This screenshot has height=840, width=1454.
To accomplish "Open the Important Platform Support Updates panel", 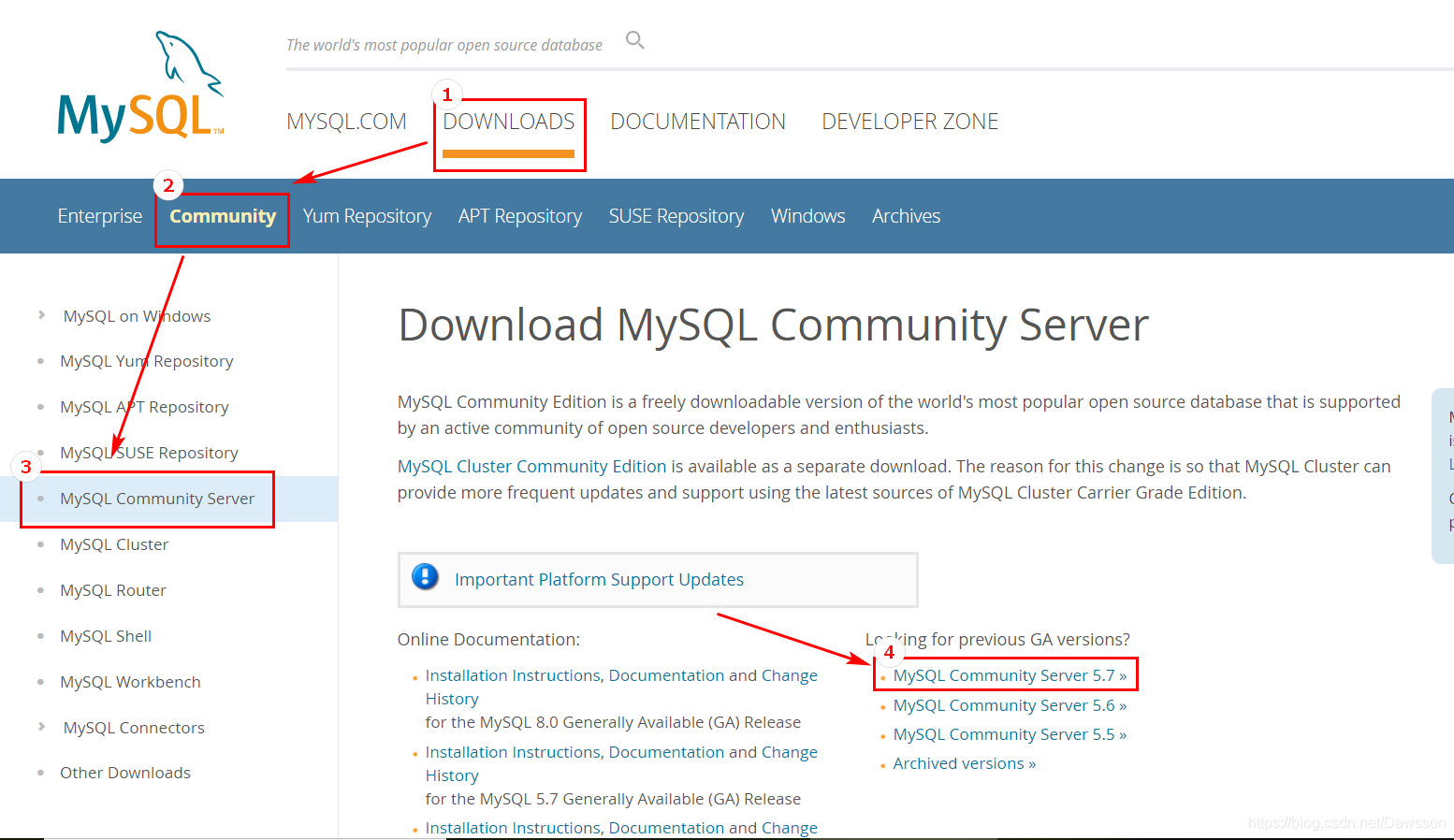I will pyautogui.click(x=599, y=579).
